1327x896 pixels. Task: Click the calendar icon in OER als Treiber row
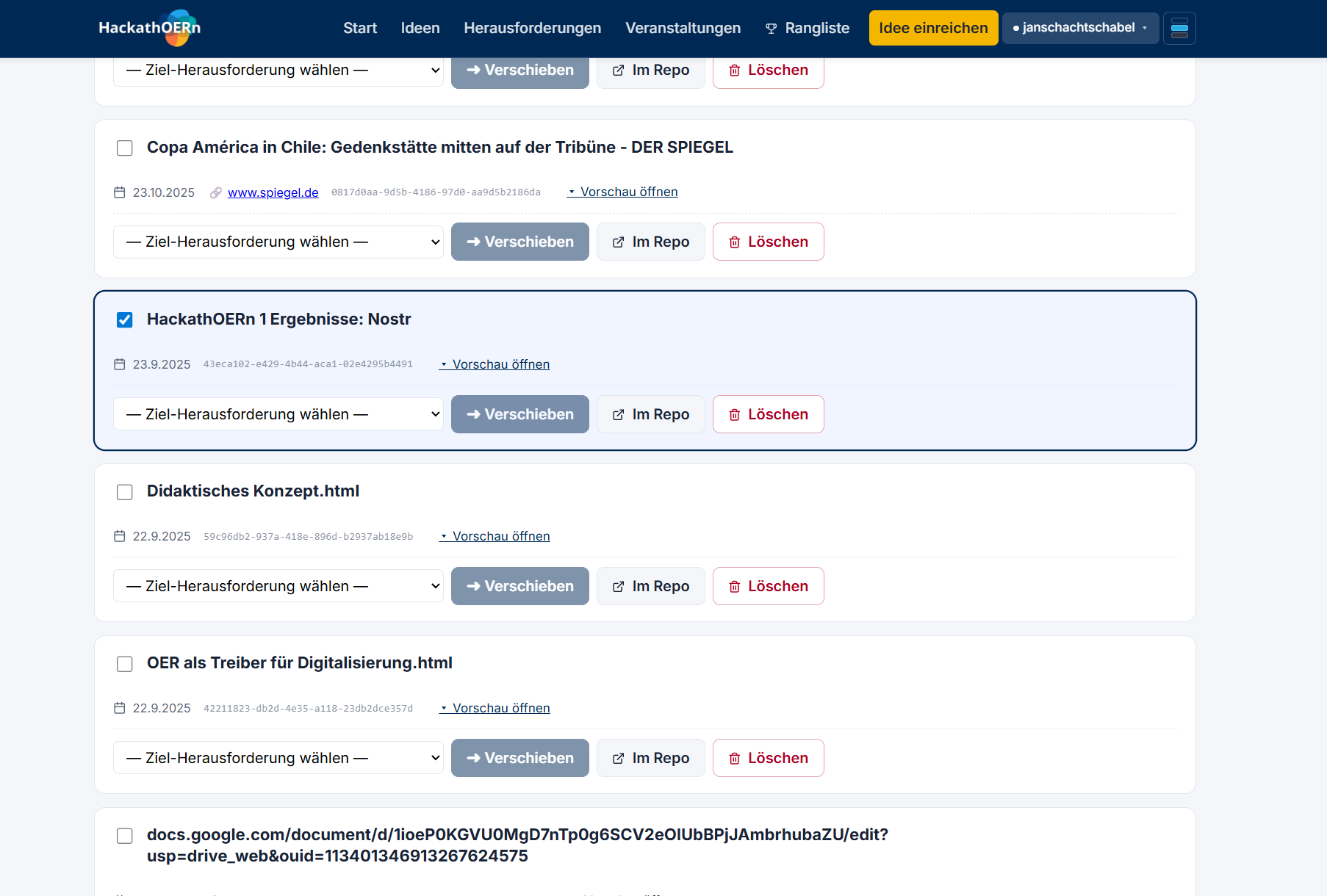coord(120,708)
